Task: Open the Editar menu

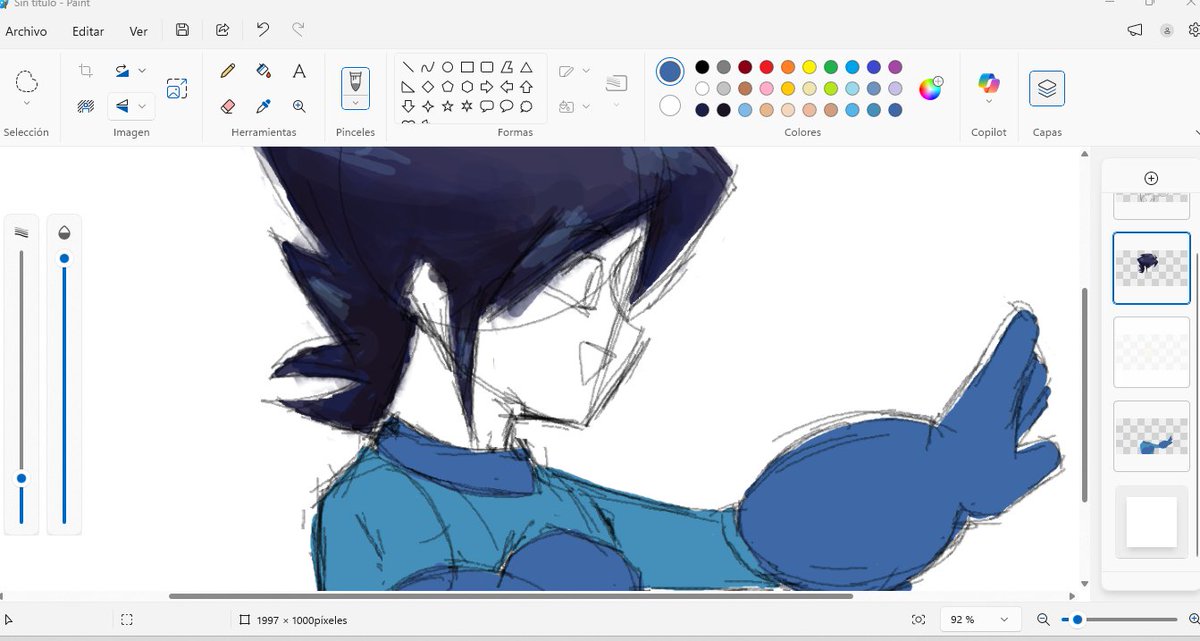Action: (88, 31)
